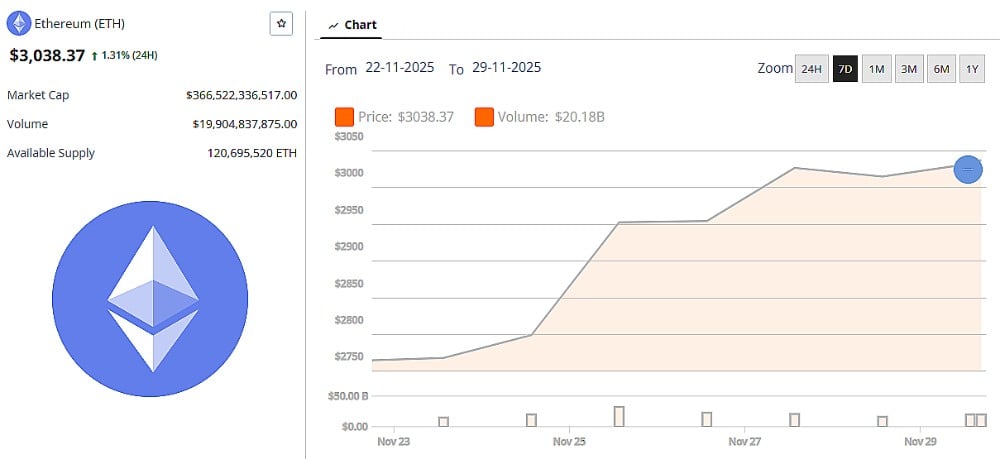The height and width of the screenshot is (459, 1000).
Task: Click the Ethereum (ETH) title text
Action: coord(80,24)
